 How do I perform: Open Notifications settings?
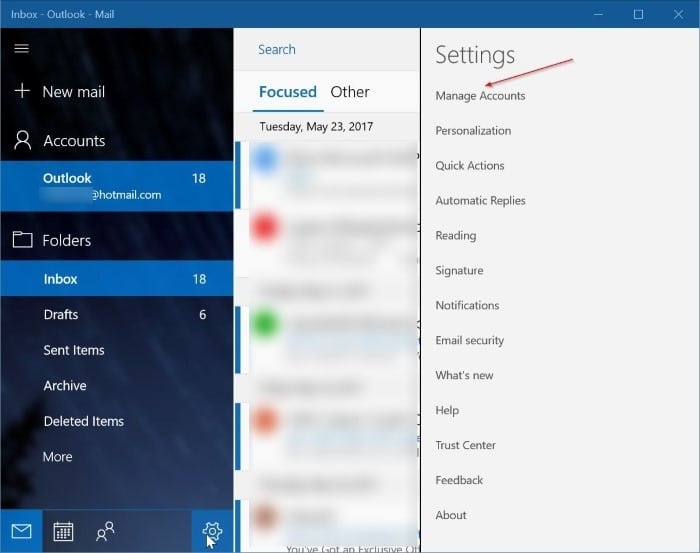[x=467, y=305]
